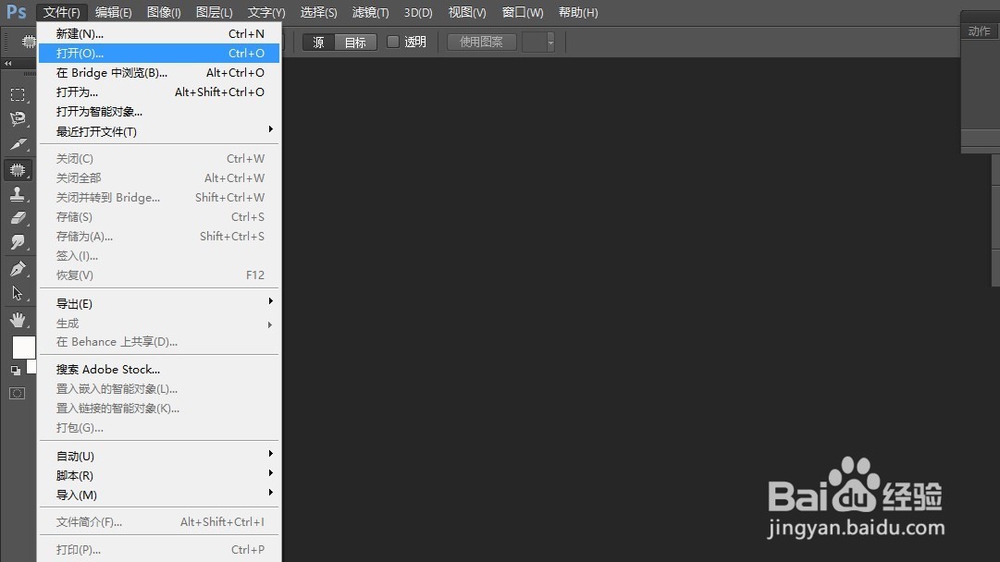Open the foreground color picker
This screenshot has width=1000, height=562.
24,348
